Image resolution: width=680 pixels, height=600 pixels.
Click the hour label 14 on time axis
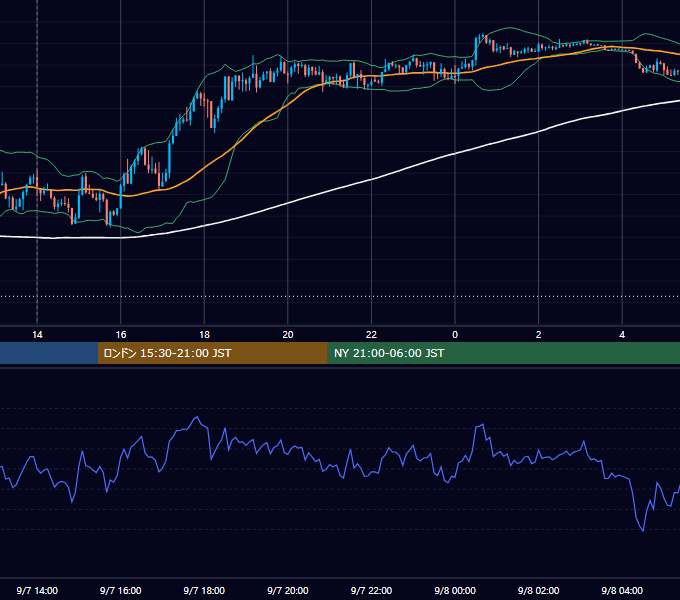(37, 335)
